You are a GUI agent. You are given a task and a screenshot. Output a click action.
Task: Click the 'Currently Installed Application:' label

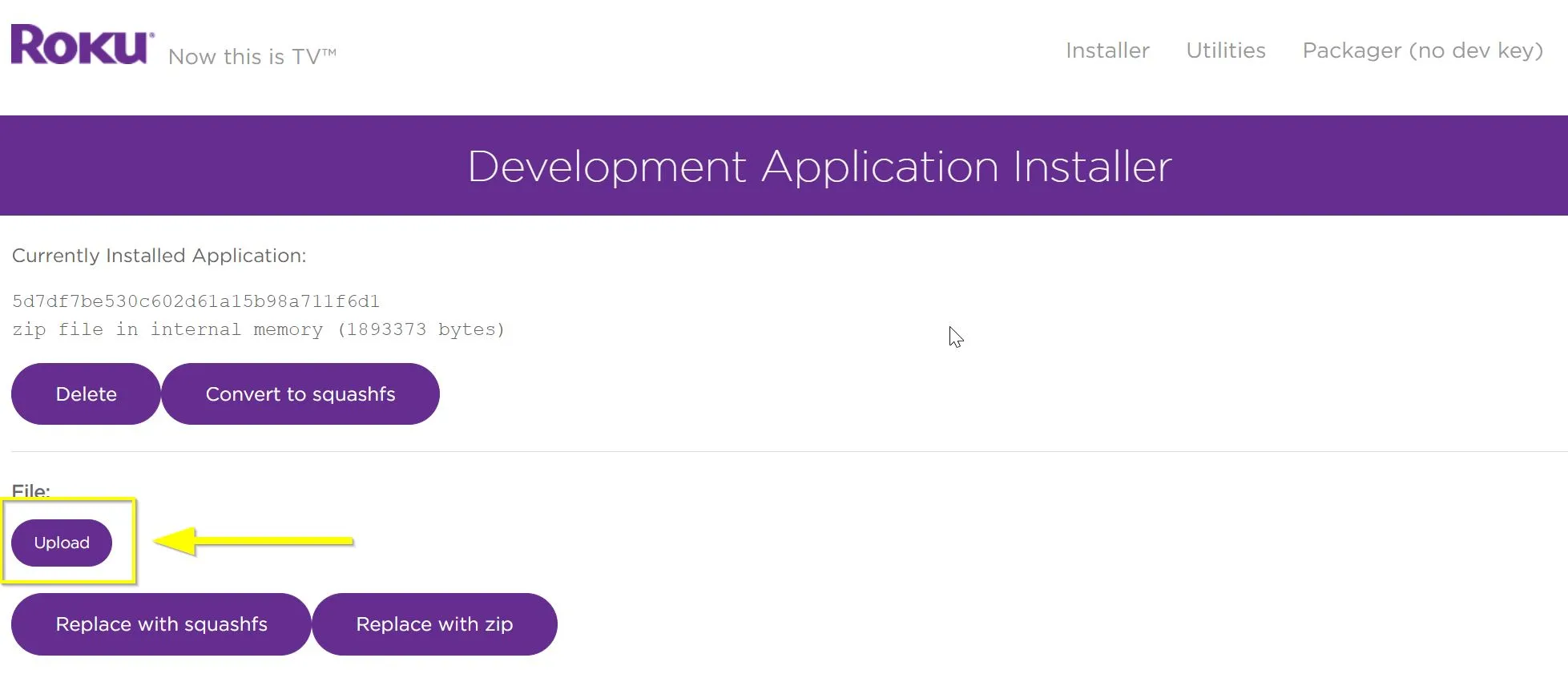(x=159, y=256)
